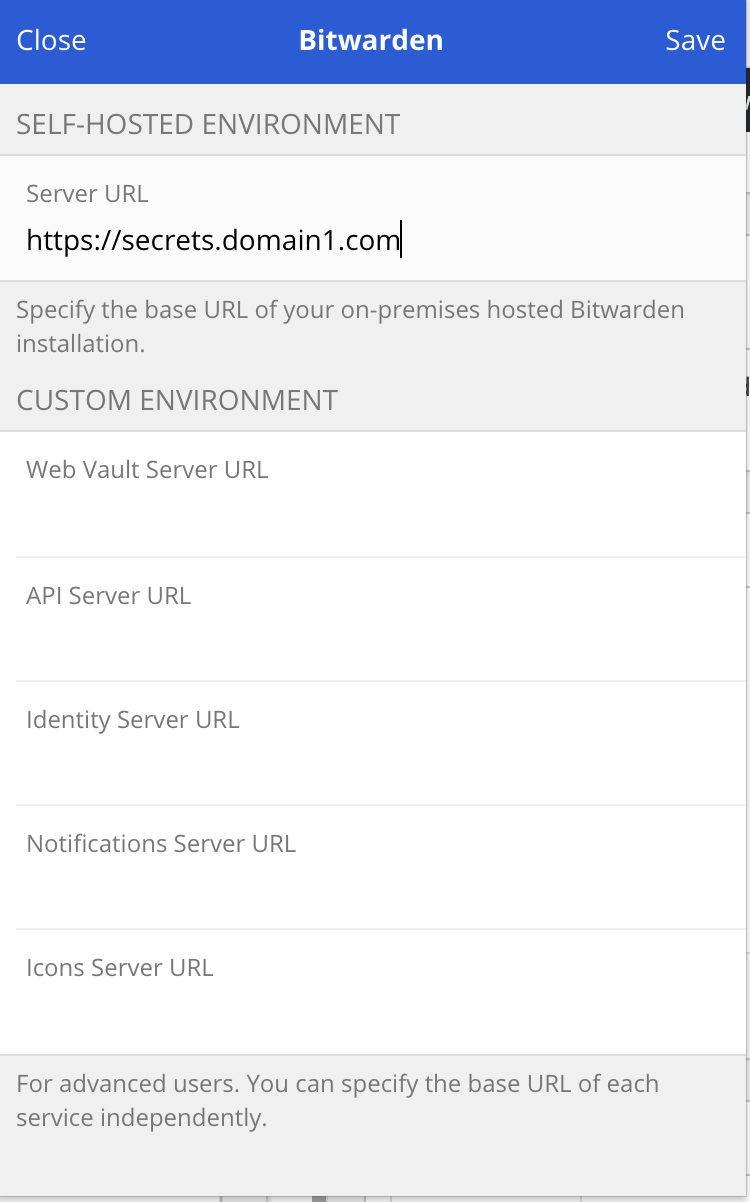Click the Self-Hosted Environment section header

click(x=208, y=125)
